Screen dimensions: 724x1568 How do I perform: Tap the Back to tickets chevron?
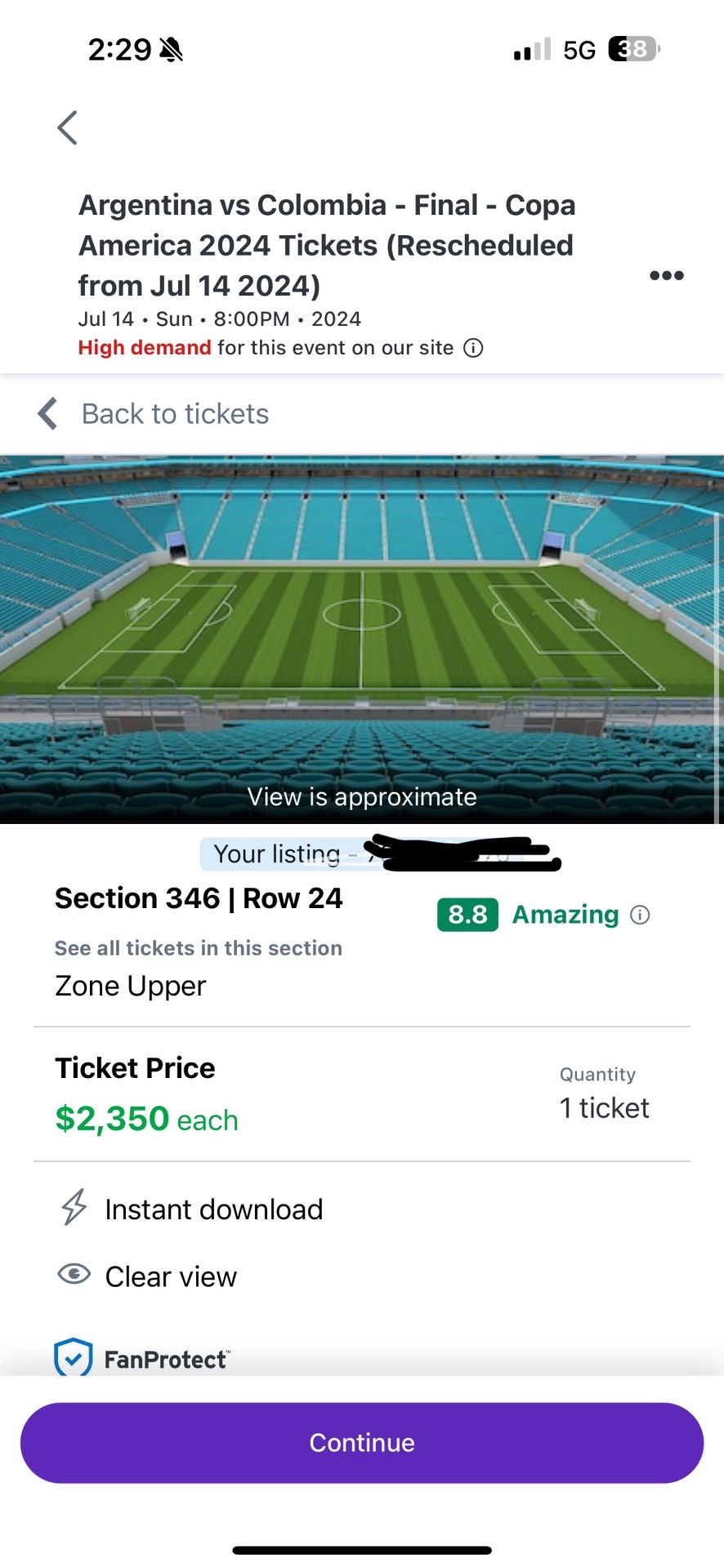(48, 414)
